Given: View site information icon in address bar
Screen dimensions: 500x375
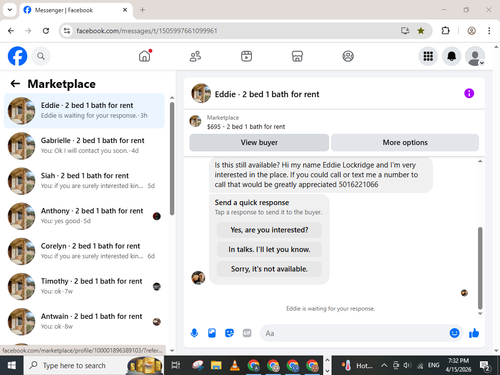Looking at the screenshot, I should pos(67,31).
